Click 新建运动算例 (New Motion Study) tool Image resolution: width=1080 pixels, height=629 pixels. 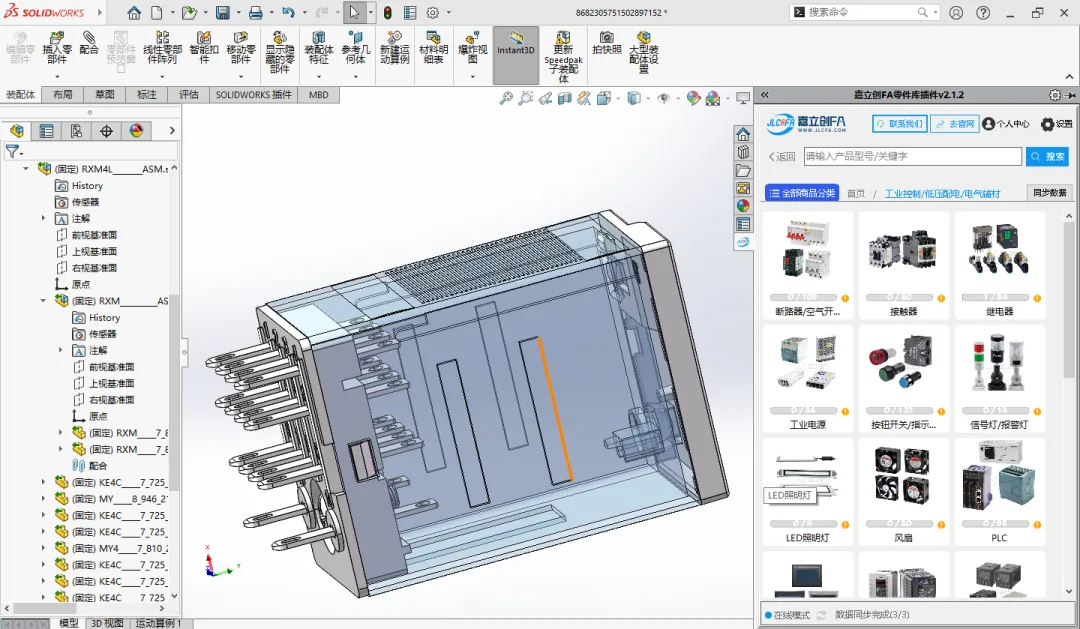pyautogui.click(x=395, y=48)
